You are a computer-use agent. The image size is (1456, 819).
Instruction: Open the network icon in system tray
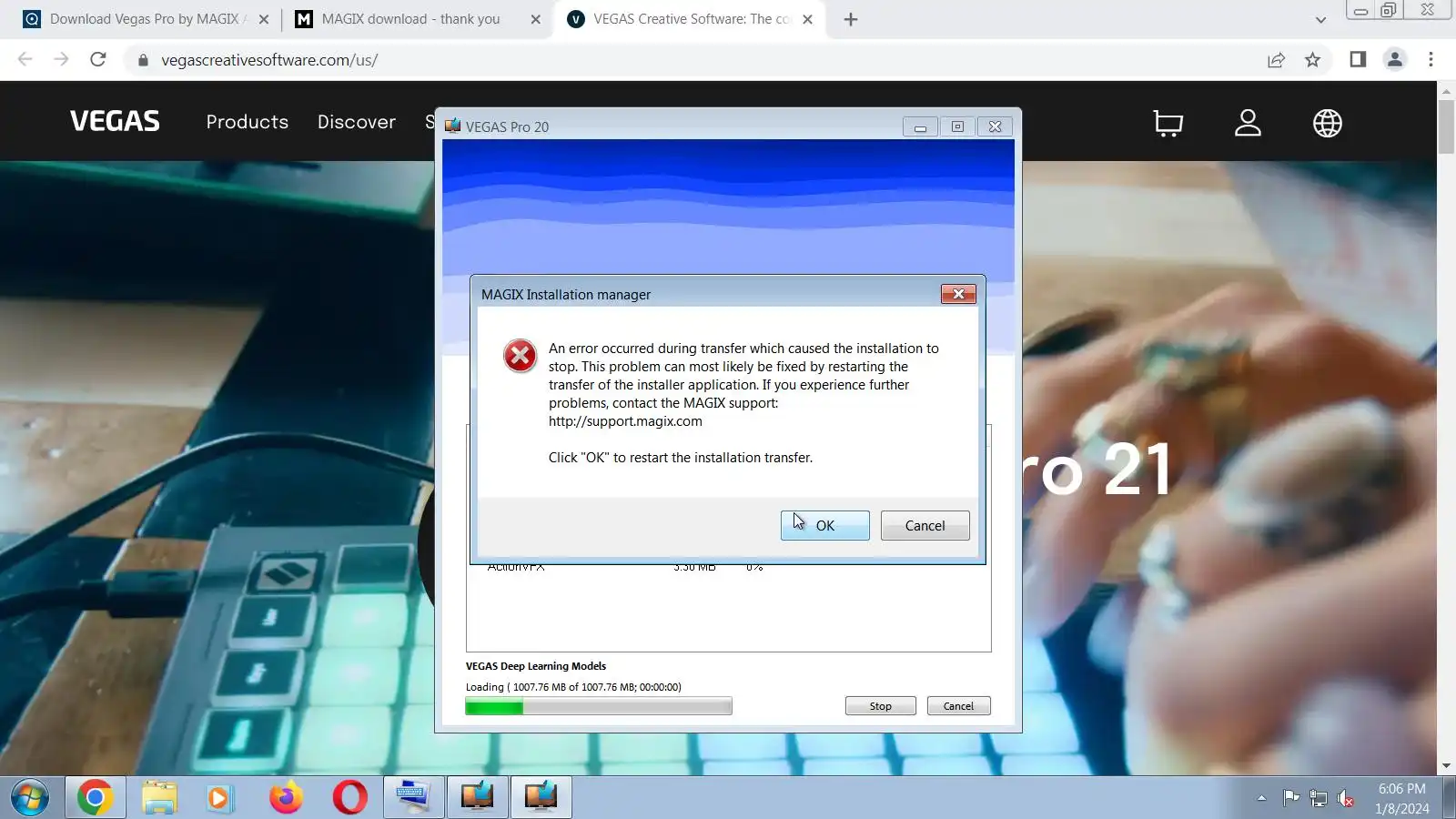click(1318, 798)
